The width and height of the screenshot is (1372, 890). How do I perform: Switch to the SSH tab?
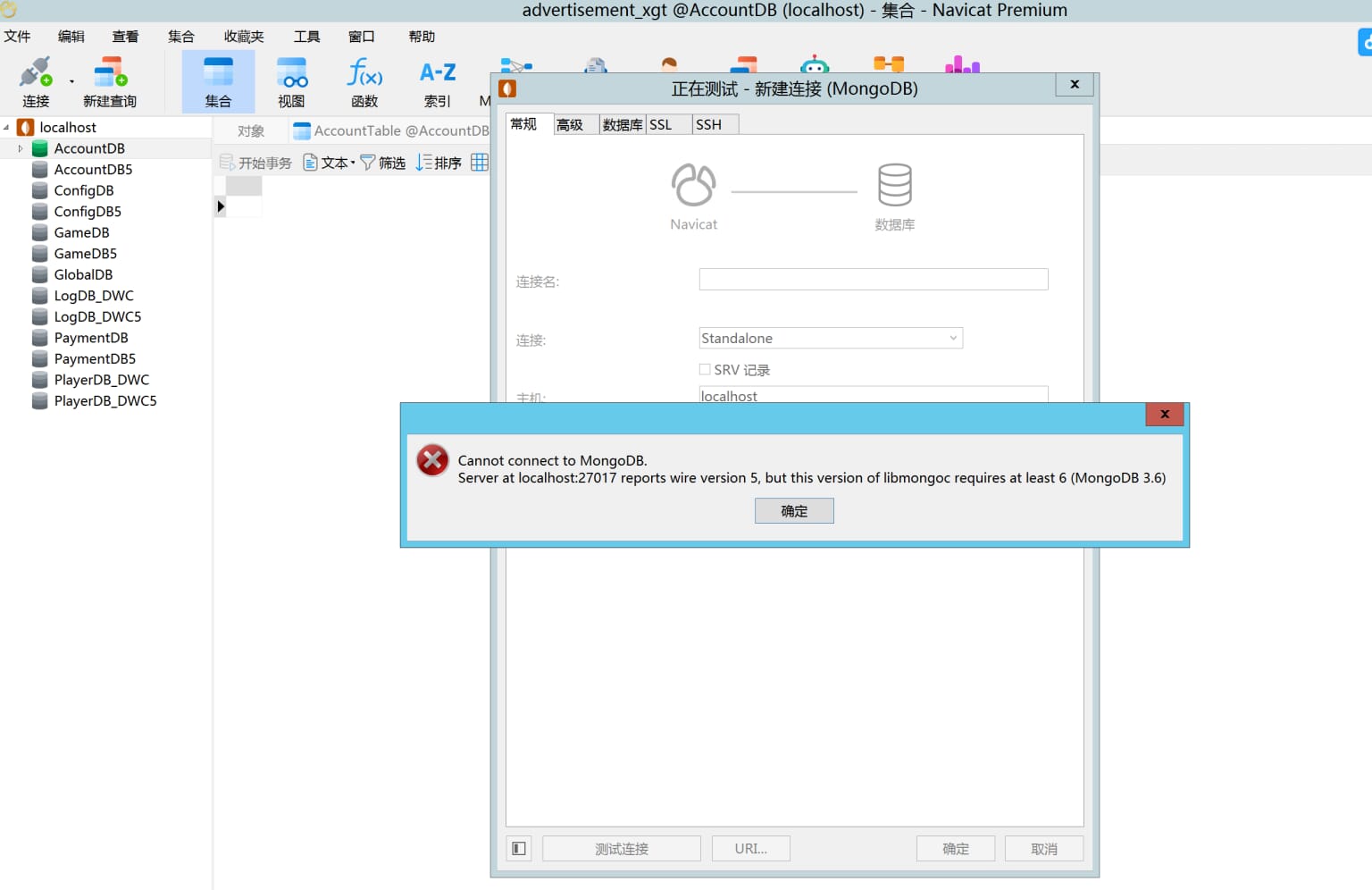click(709, 125)
